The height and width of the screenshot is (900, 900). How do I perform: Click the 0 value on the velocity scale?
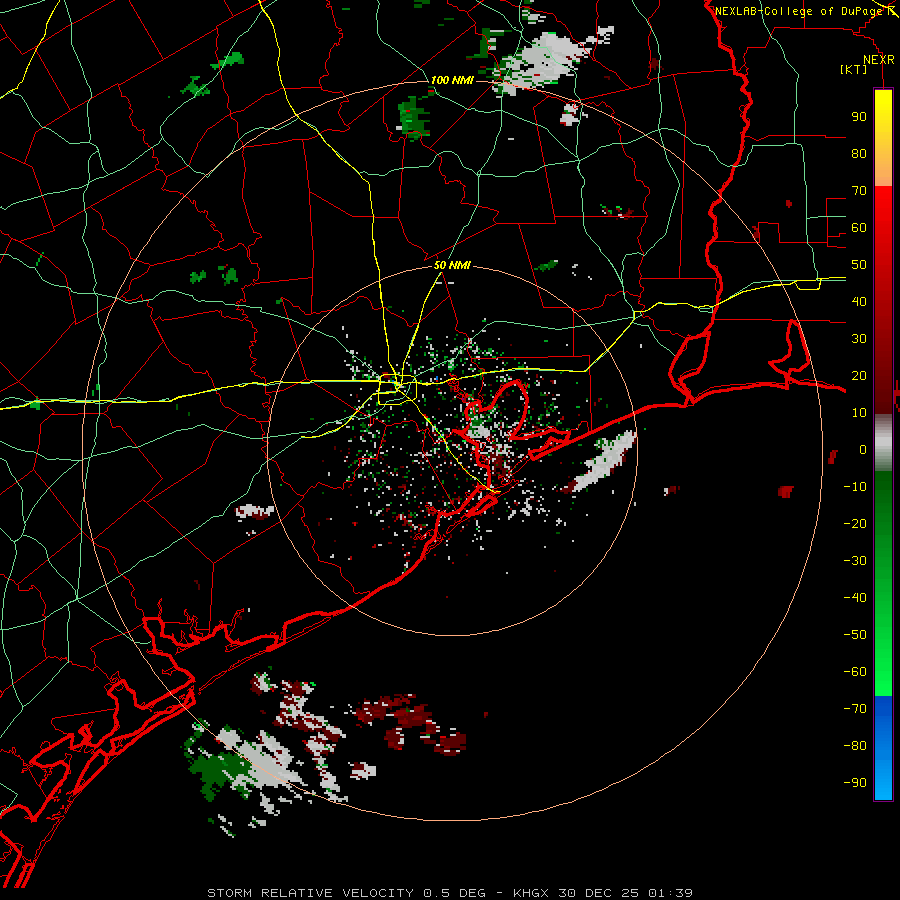863,449
